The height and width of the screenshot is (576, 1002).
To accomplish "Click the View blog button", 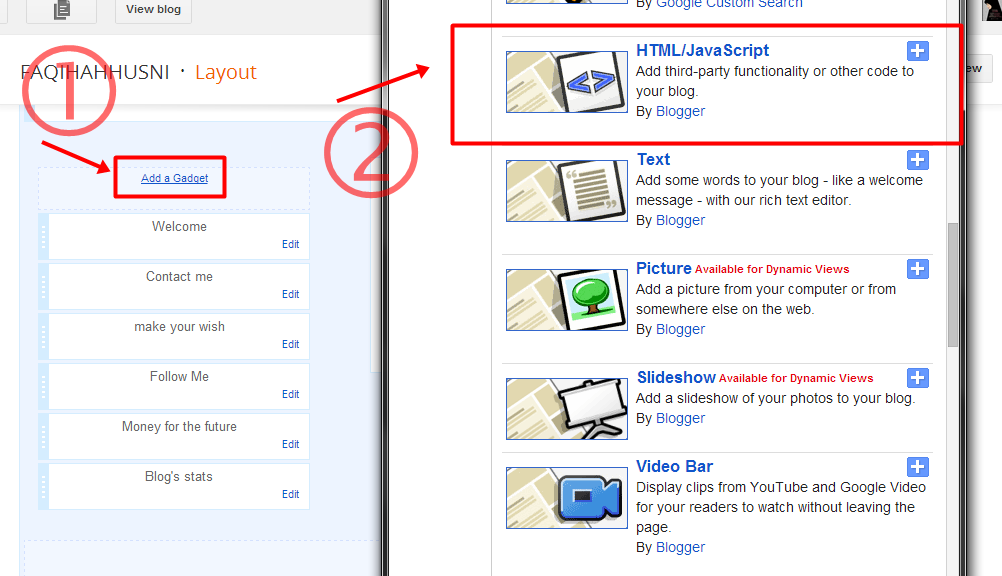I will point(152,8).
